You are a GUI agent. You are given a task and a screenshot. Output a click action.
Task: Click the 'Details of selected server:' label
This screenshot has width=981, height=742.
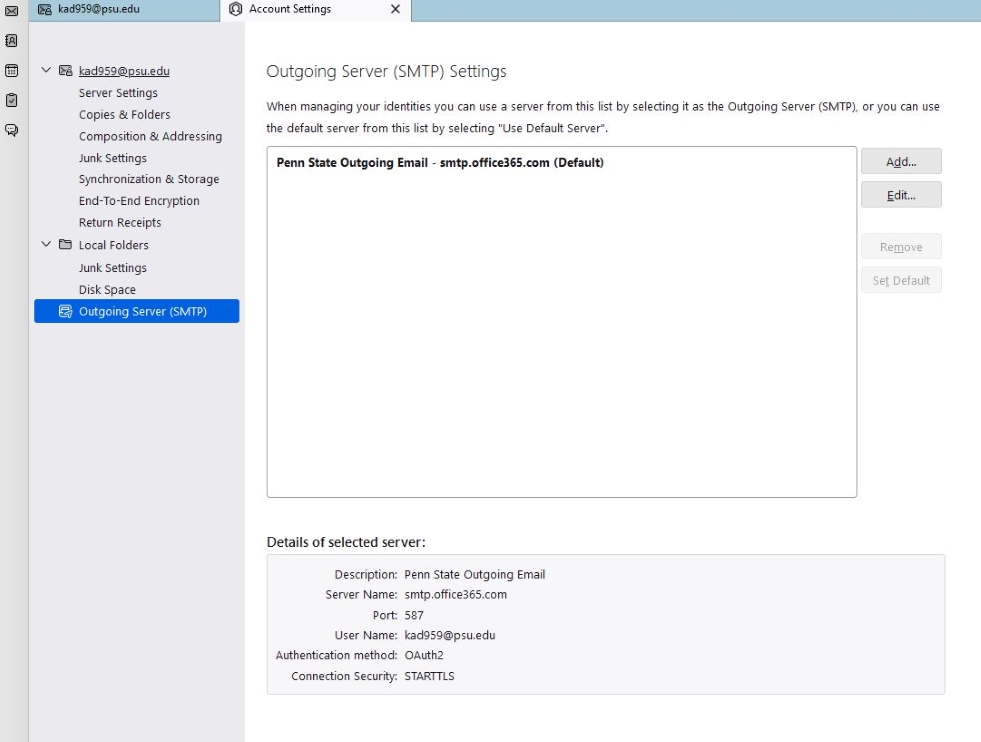346,542
